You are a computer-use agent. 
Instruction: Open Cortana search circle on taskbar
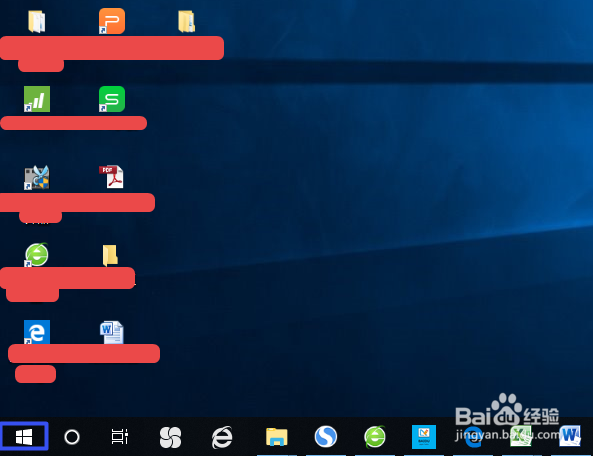point(72,437)
